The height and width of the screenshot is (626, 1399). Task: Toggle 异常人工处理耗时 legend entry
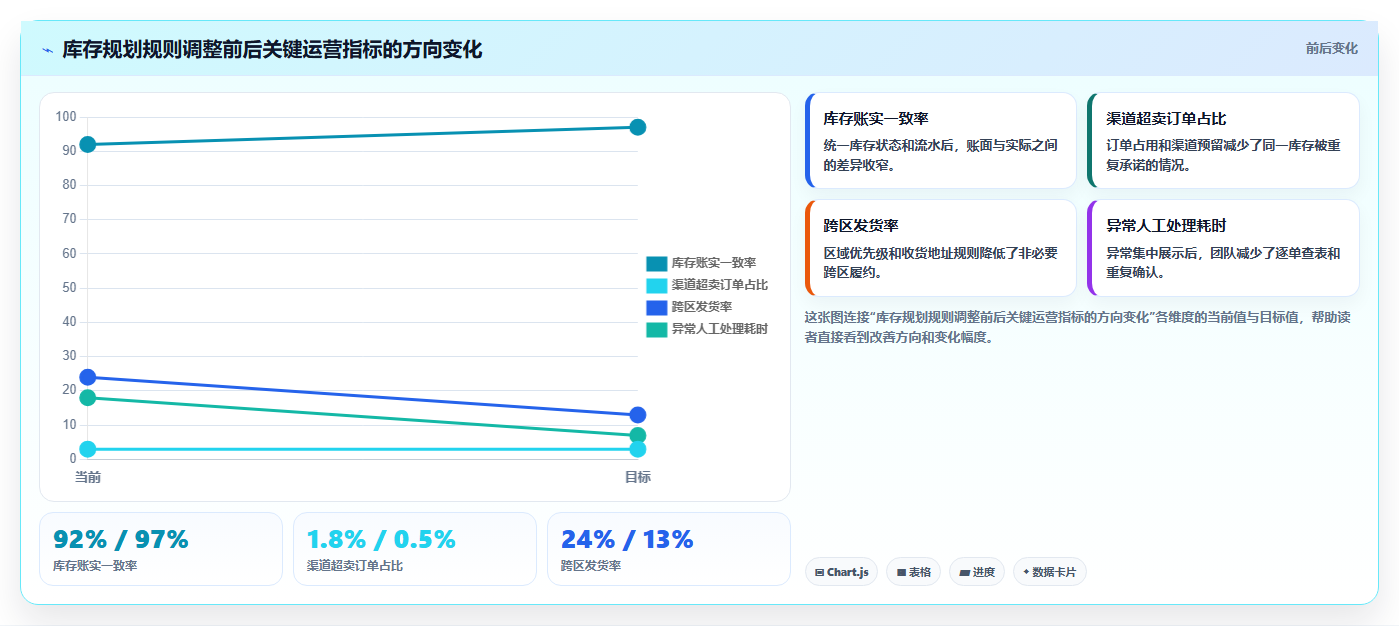click(707, 329)
